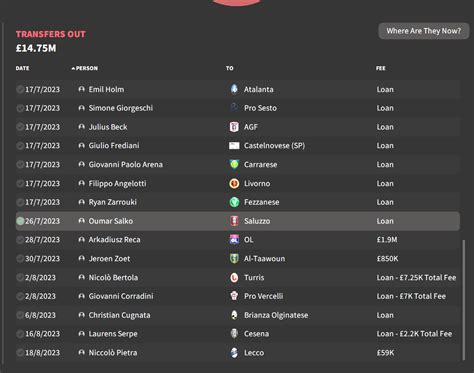Sort transfers by the DATE column header
The width and height of the screenshot is (474, 373).
pyautogui.click(x=22, y=68)
